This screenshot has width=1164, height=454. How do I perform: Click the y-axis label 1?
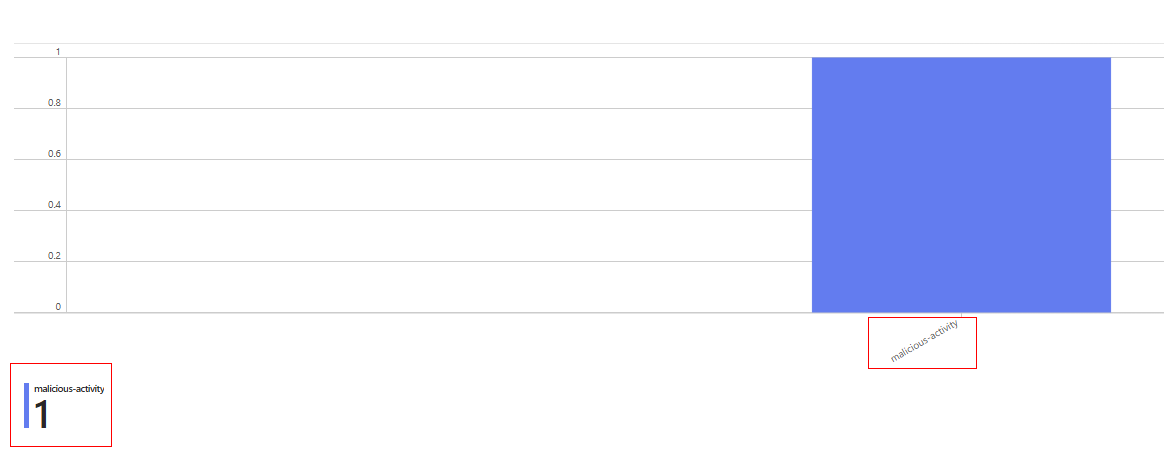58,52
